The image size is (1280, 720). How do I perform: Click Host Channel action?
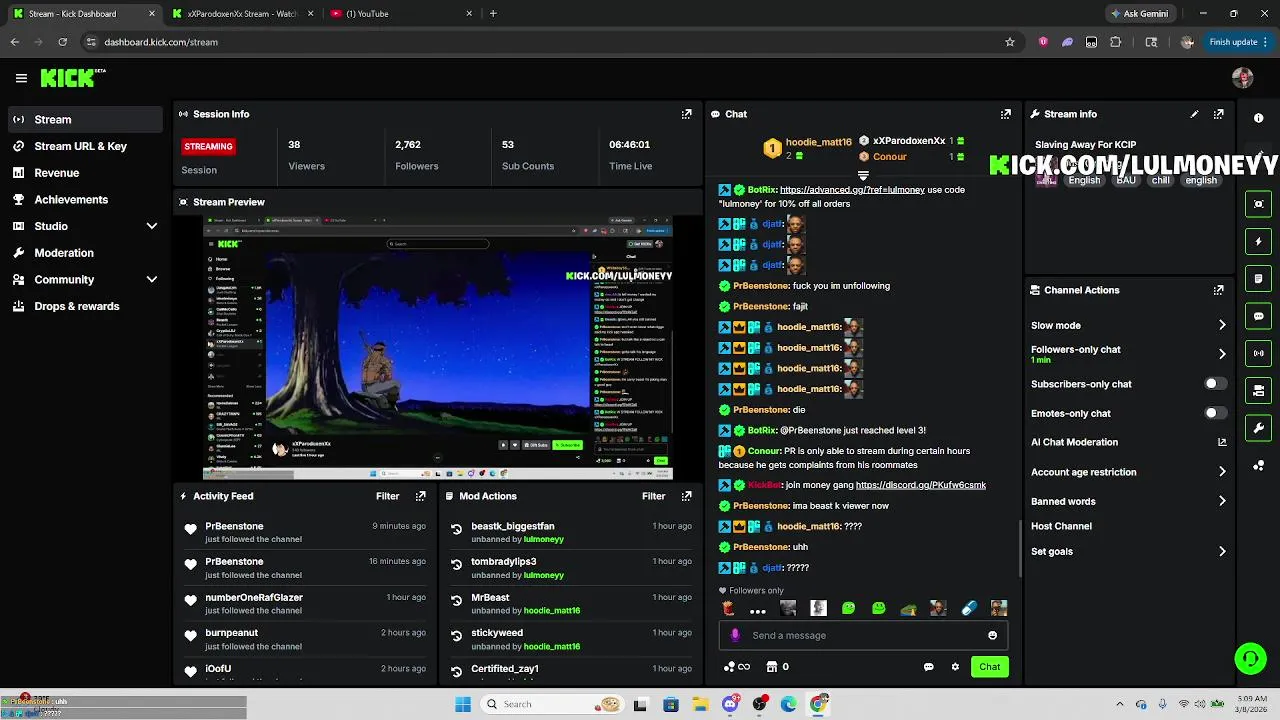(x=1061, y=526)
